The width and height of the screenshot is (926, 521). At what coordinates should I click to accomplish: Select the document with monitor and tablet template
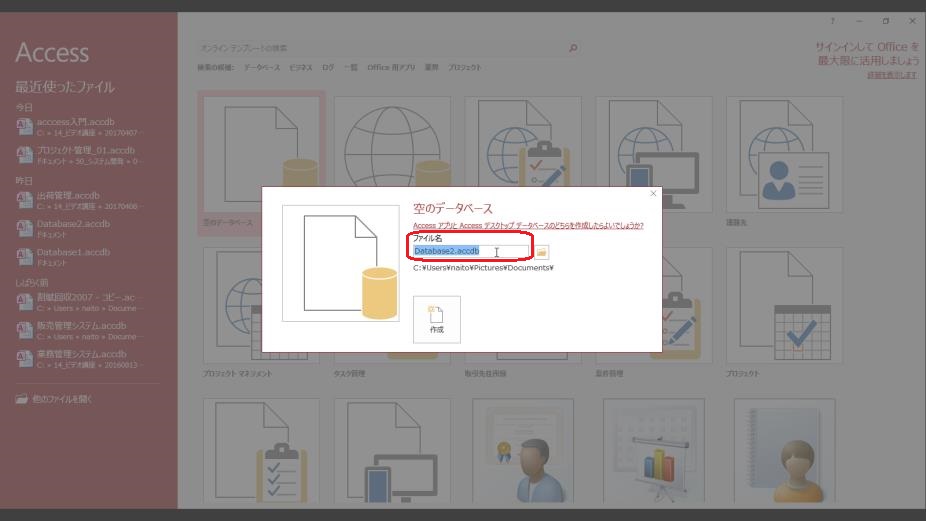(x=392, y=451)
